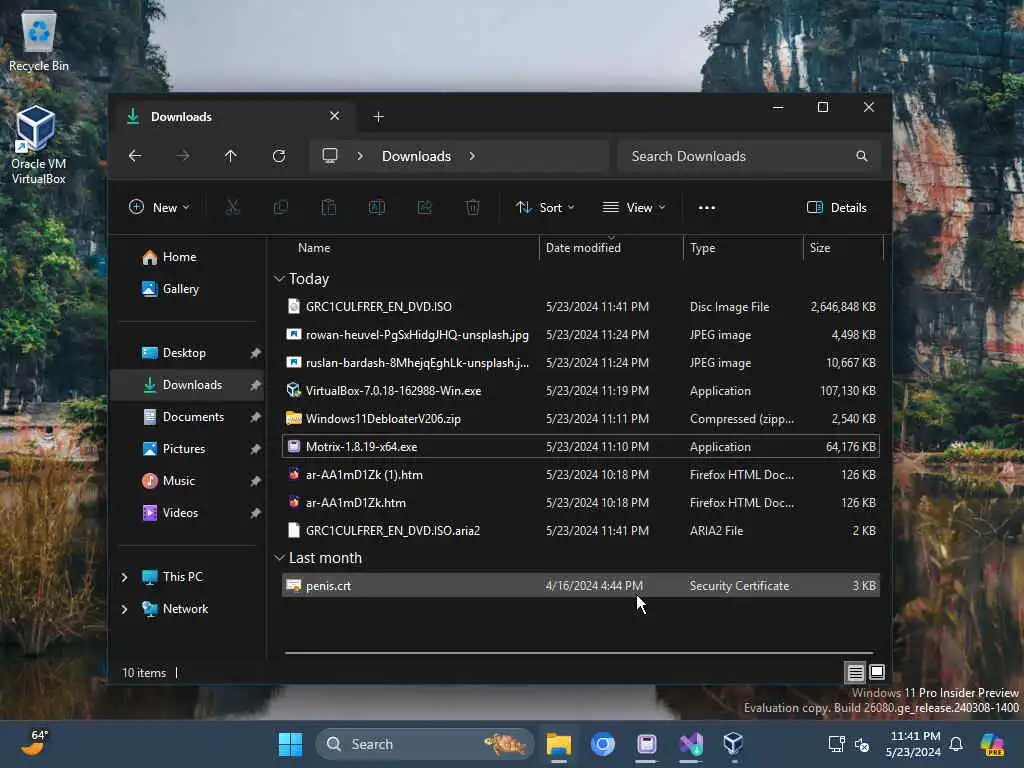Open the VirtualBox cube icon on taskbar
The width and height of the screenshot is (1024, 768).
pos(733,744)
